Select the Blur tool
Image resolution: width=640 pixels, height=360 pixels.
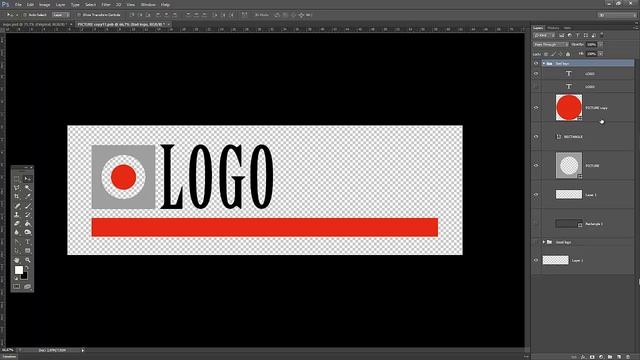(17, 232)
